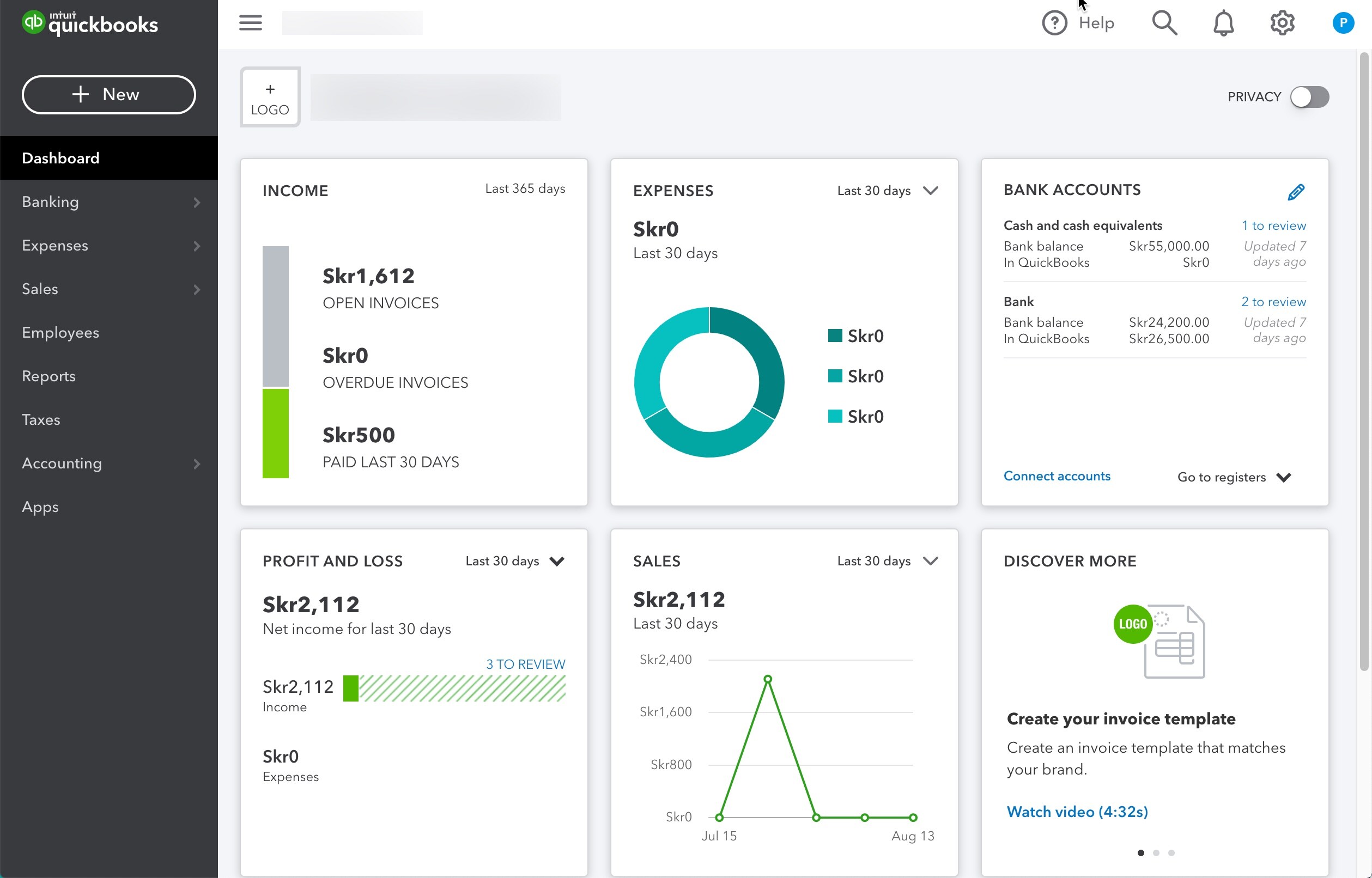Viewport: 1372px width, 878px height.
Task: Click the Skr0 overdue invoices amount
Action: 345,356
